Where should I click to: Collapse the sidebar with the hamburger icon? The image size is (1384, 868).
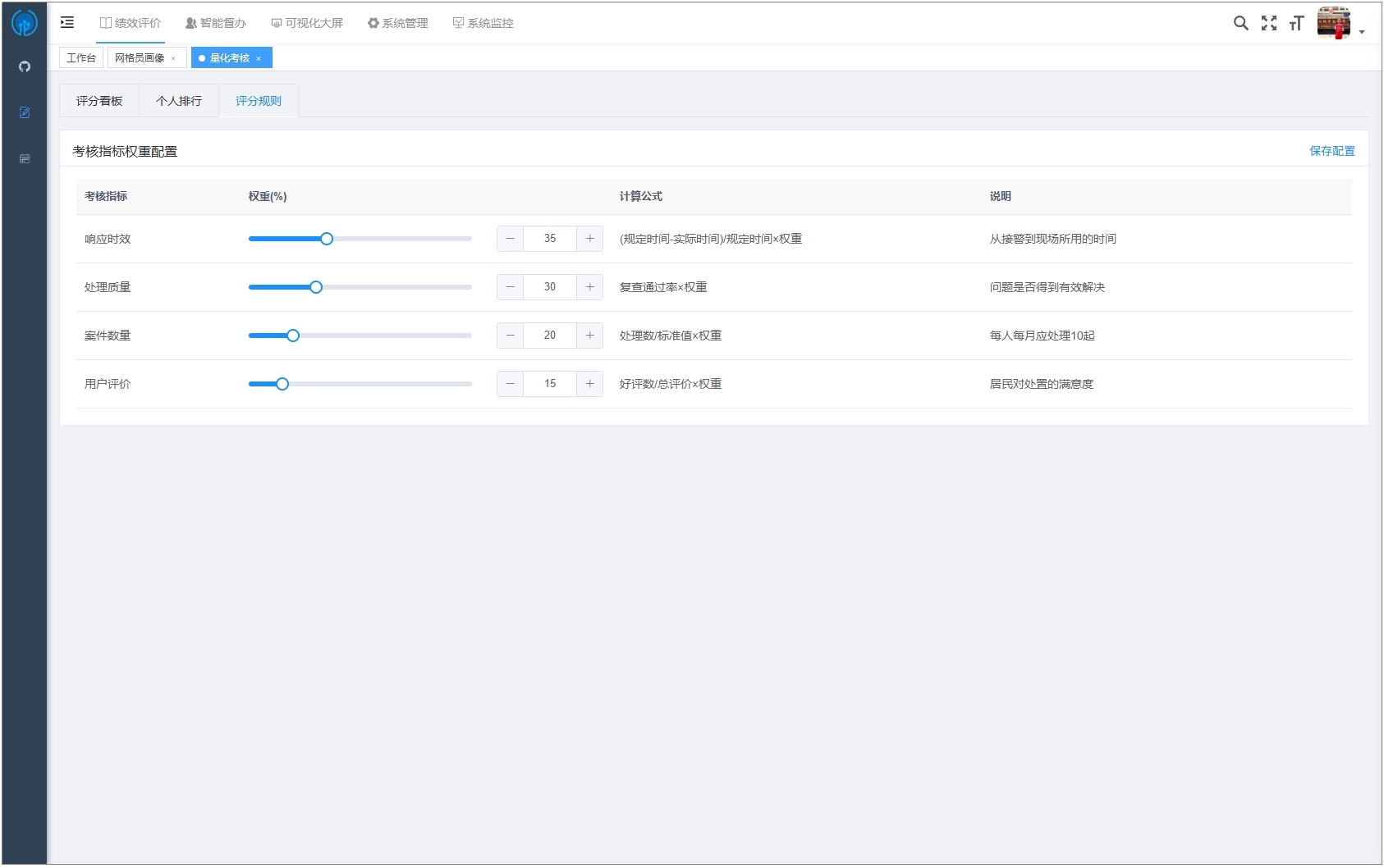67,23
